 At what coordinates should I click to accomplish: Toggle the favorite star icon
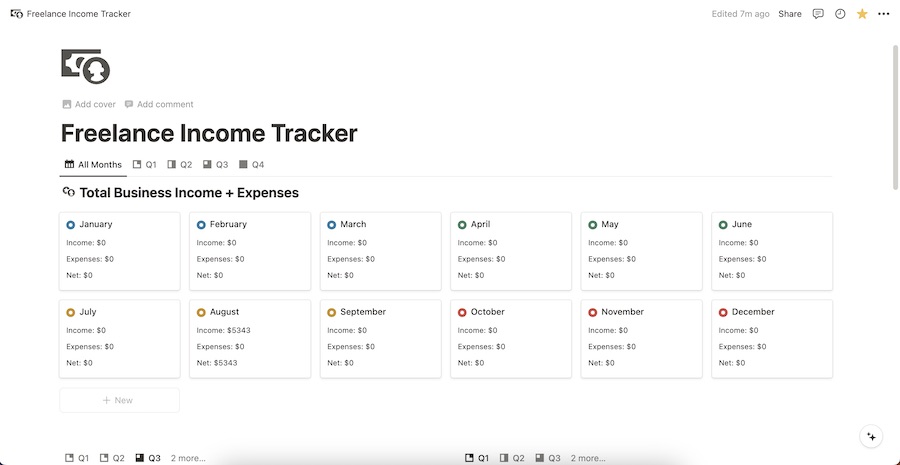click(862, 14)
